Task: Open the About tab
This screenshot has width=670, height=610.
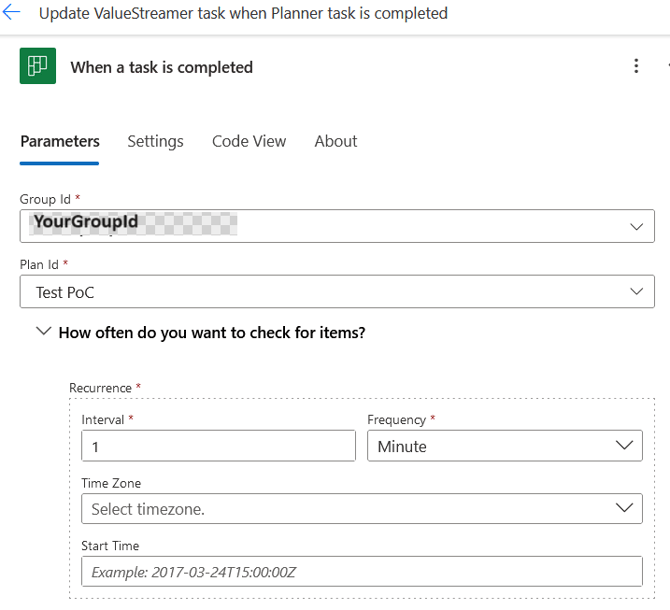Action: [335, 142]
